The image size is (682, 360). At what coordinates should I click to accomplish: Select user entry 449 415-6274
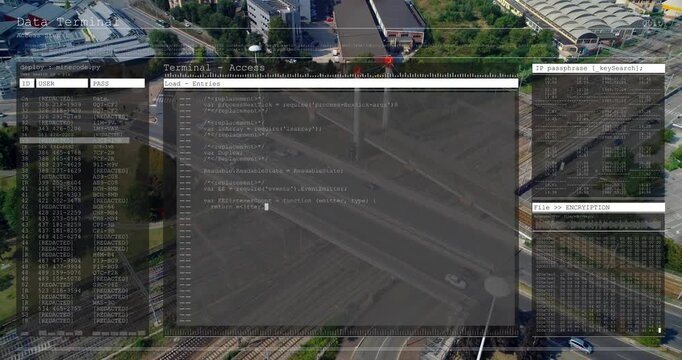point(60,237)
